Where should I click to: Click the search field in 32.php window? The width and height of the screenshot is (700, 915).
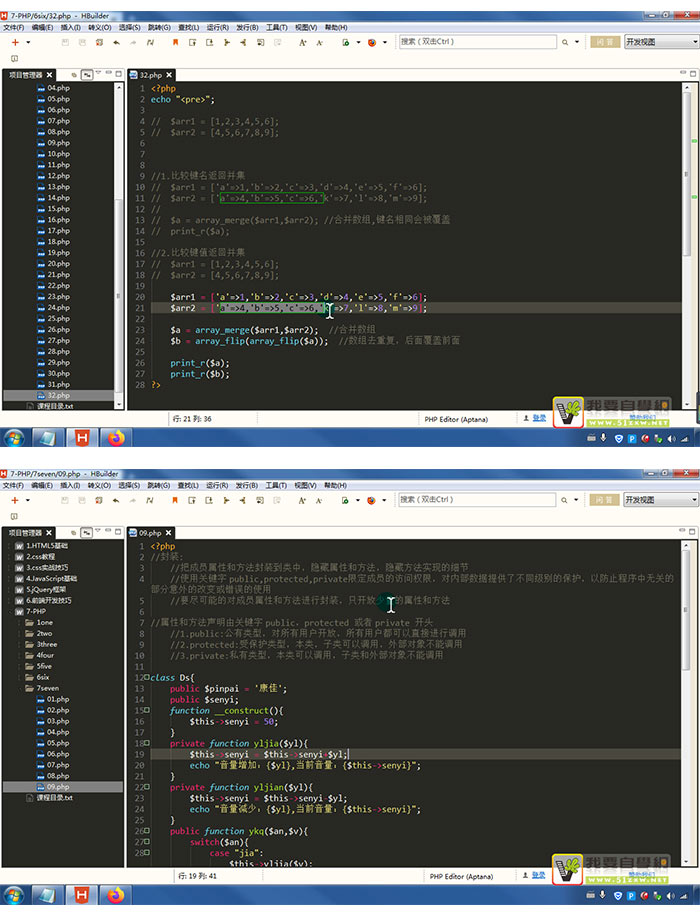point(478,42)
